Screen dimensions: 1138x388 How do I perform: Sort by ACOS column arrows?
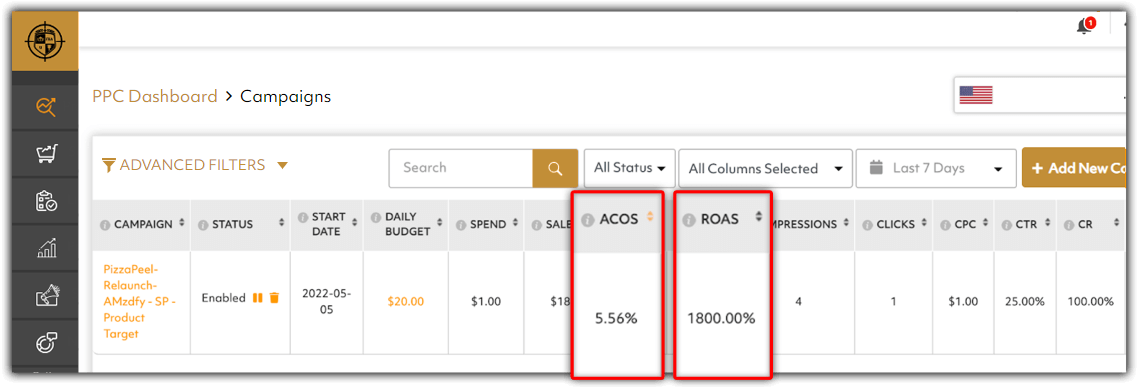[x=650, y=216]
